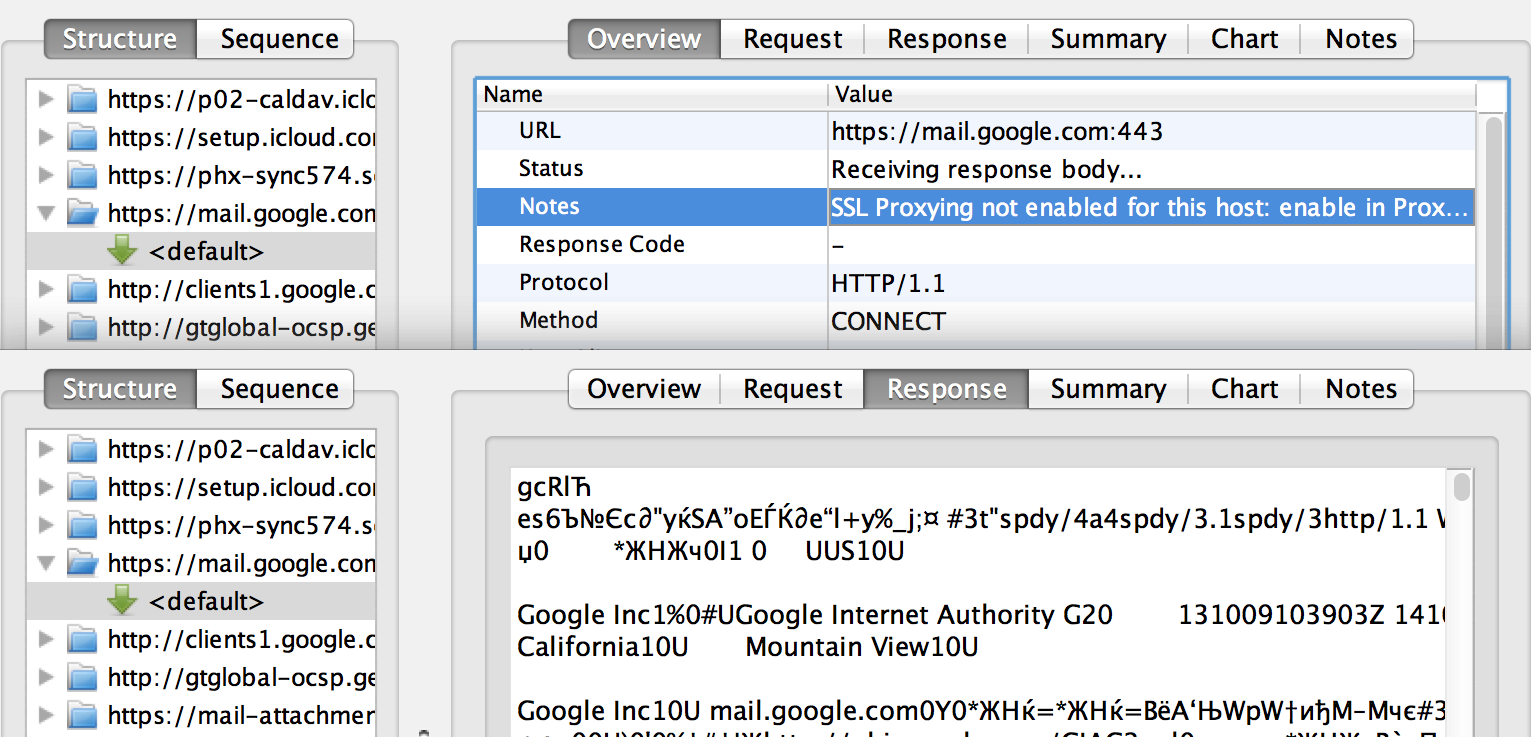Select the URL row in Overview table

(x=976, y=131)
